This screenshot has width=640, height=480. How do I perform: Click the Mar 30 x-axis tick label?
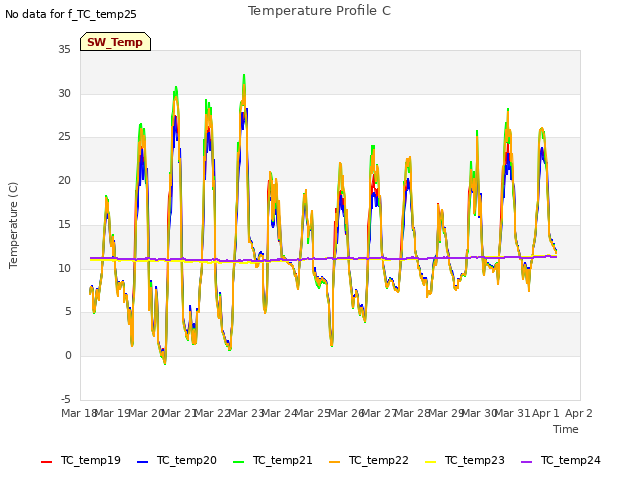click(479, 413)
